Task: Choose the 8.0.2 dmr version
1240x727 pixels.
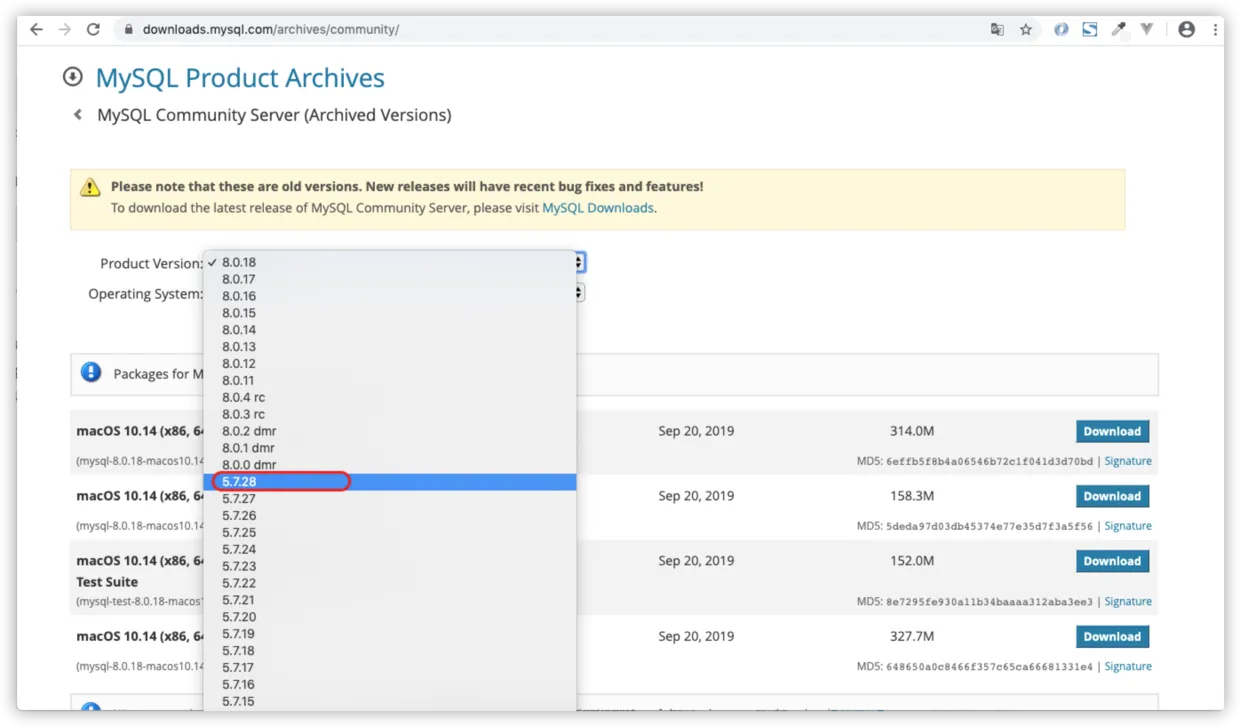Action: coord(390,431)
